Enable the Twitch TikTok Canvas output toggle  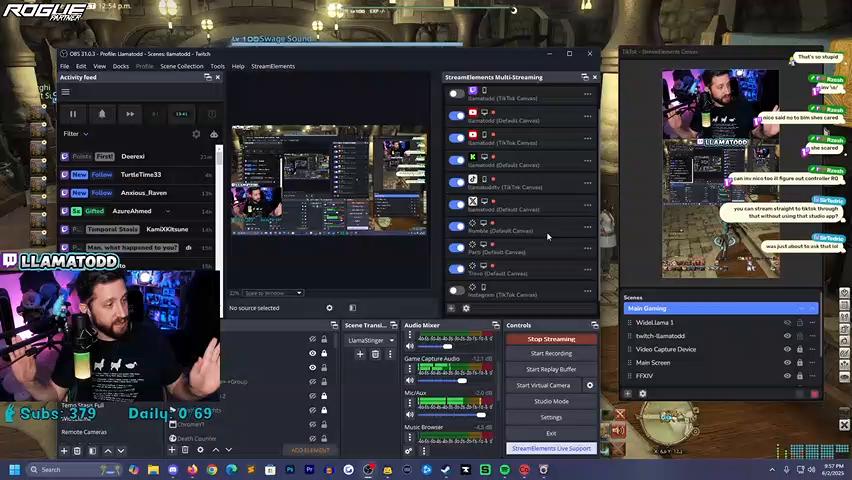click(x=456, y=93)
